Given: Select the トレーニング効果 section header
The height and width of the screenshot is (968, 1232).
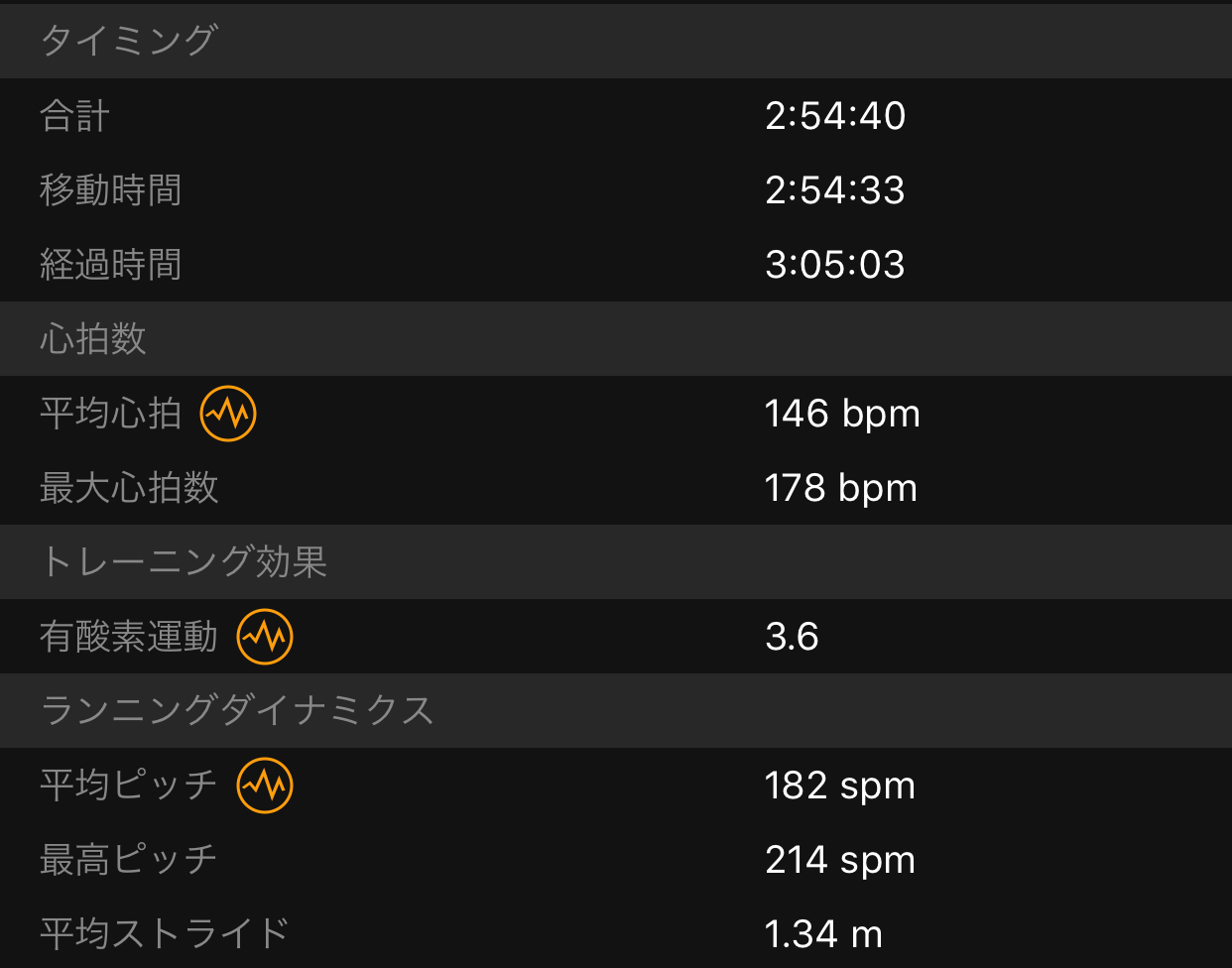Looking at the screenshot, I should pos(616,562).
